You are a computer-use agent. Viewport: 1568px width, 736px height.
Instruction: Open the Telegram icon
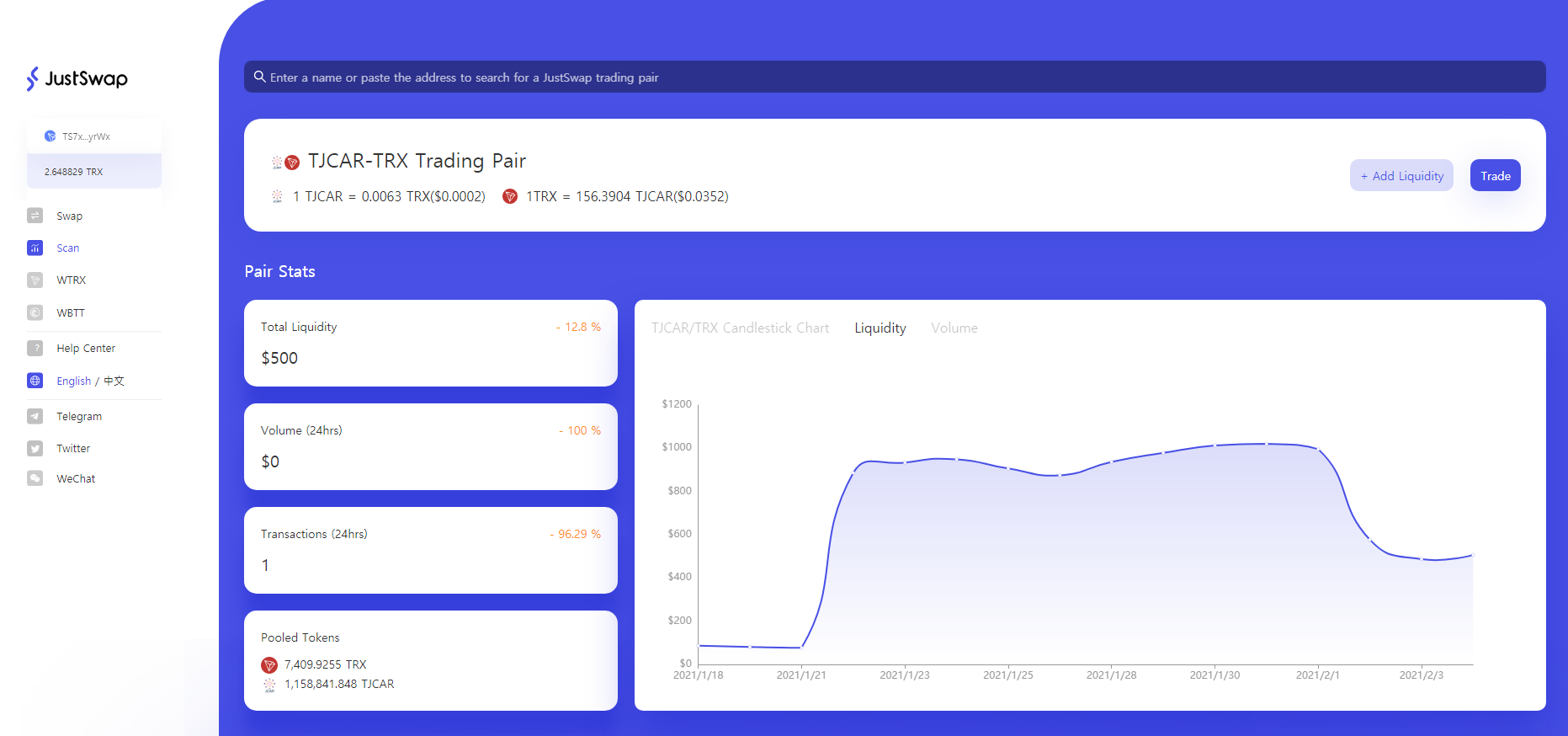point(35,416)
